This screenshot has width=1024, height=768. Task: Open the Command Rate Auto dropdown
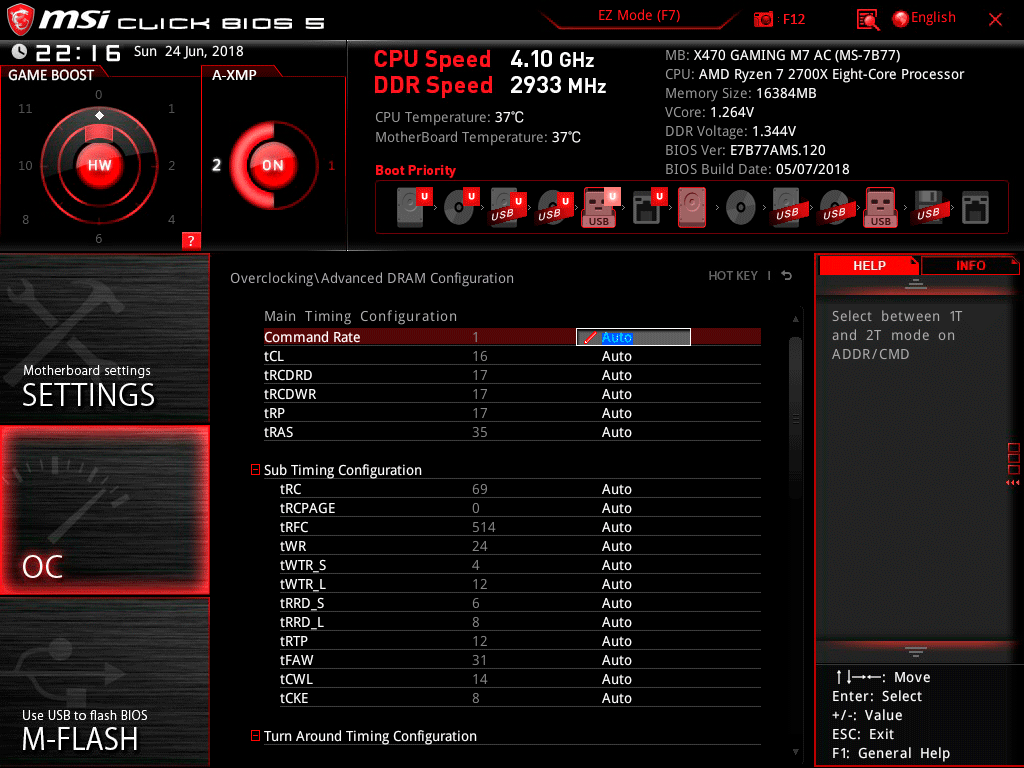pyautogui.click(x=633, y=337)
